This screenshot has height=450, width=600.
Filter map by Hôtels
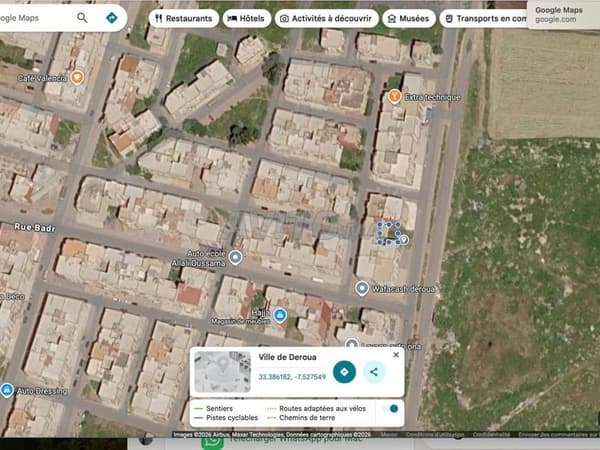[246, 18]
